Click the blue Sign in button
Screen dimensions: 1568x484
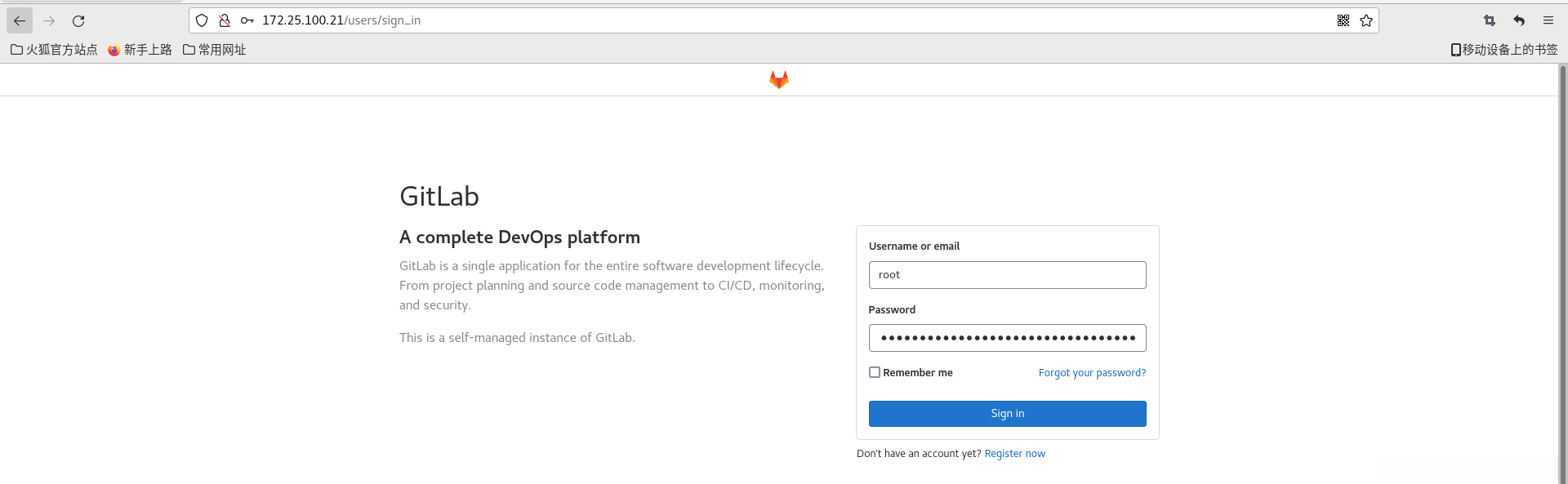pyautogui.click(x=1007, y=414)
